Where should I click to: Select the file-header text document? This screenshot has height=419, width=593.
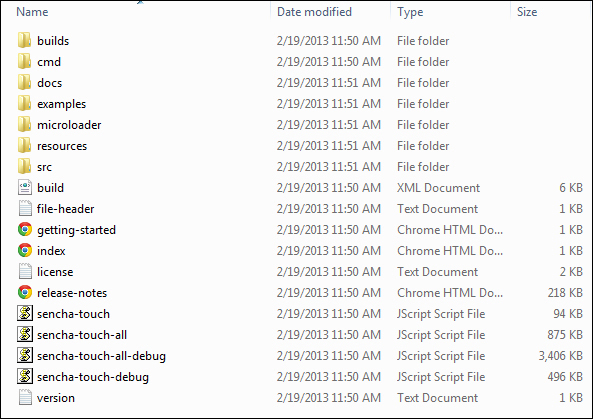pos(65,209)
